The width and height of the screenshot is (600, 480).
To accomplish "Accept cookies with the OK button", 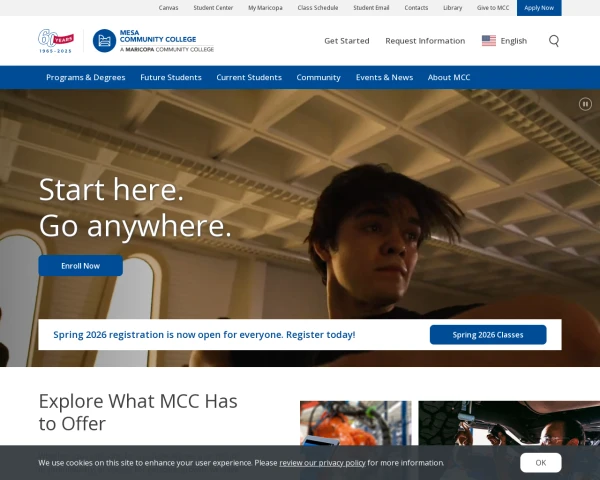I will [x=540, y=462].
